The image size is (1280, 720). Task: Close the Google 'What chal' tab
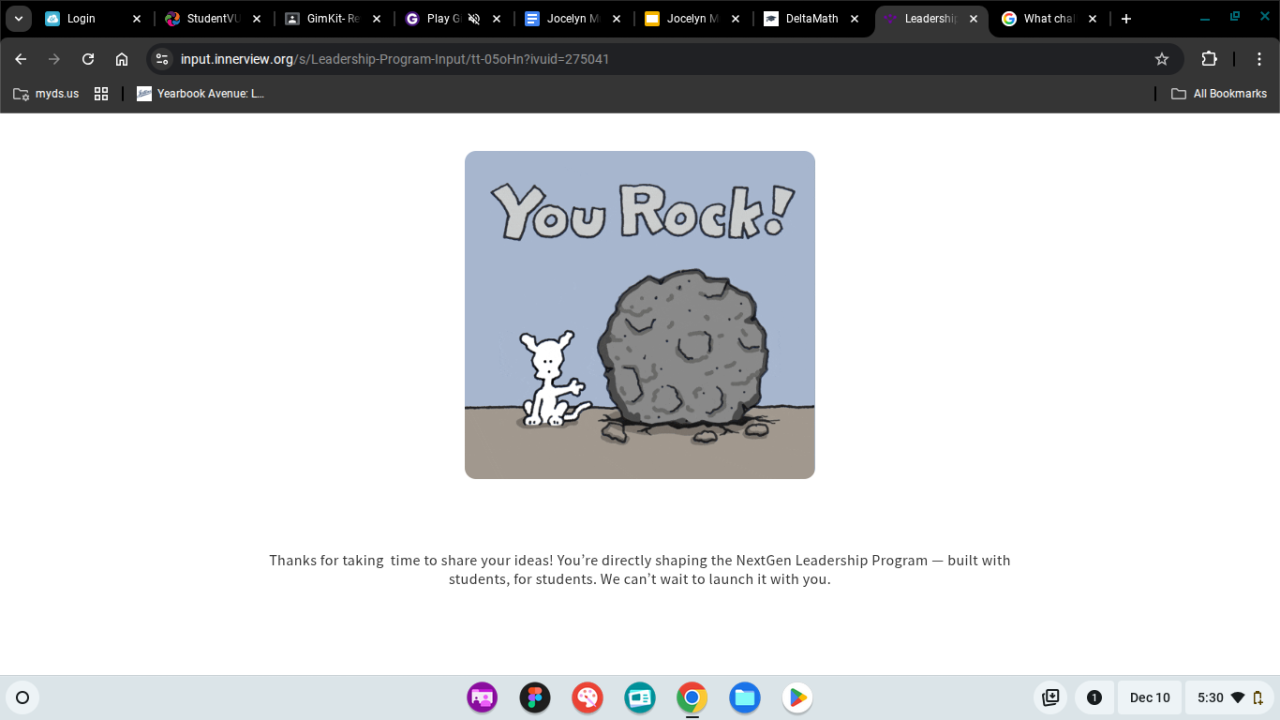pos(1093,19)
